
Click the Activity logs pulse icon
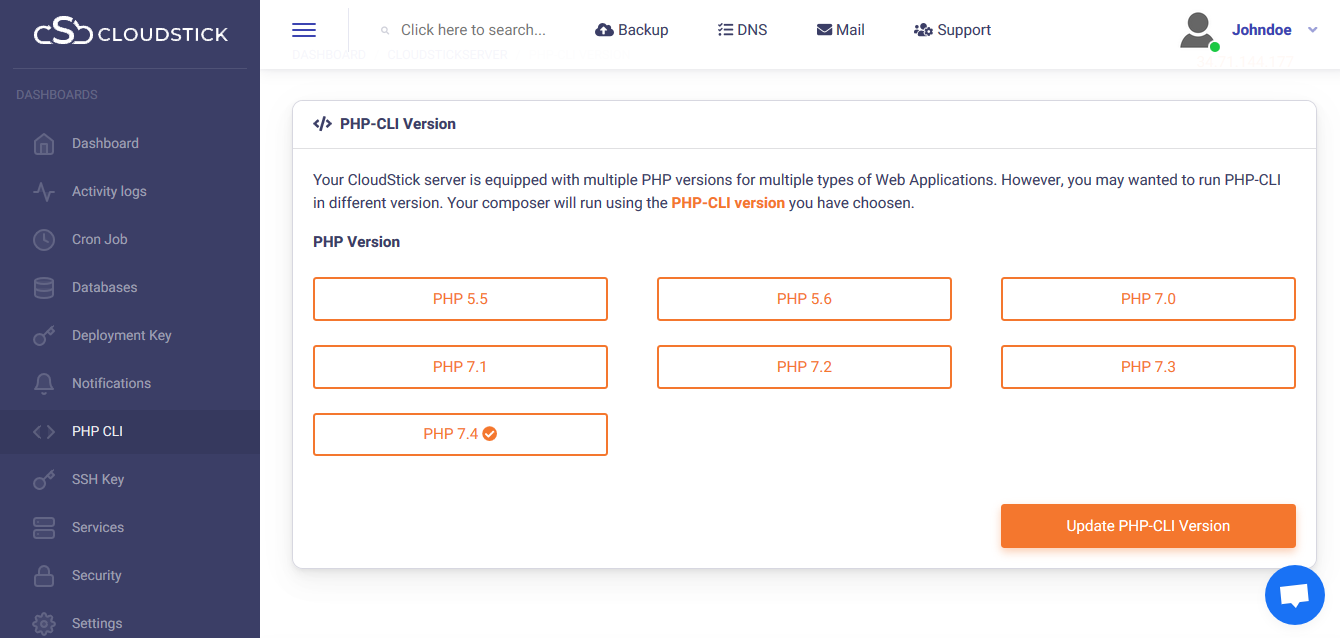point(44,192)
